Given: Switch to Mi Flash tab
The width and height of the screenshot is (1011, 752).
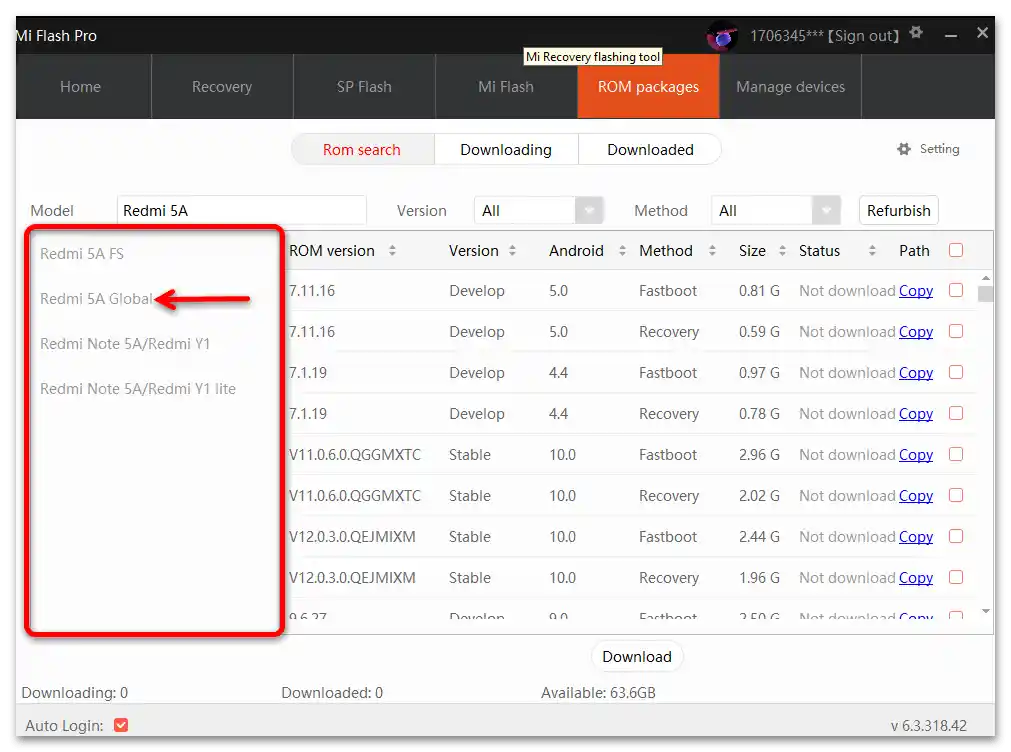Looking at the screenshot, I should pyautogui.click(x=506, y=86).
